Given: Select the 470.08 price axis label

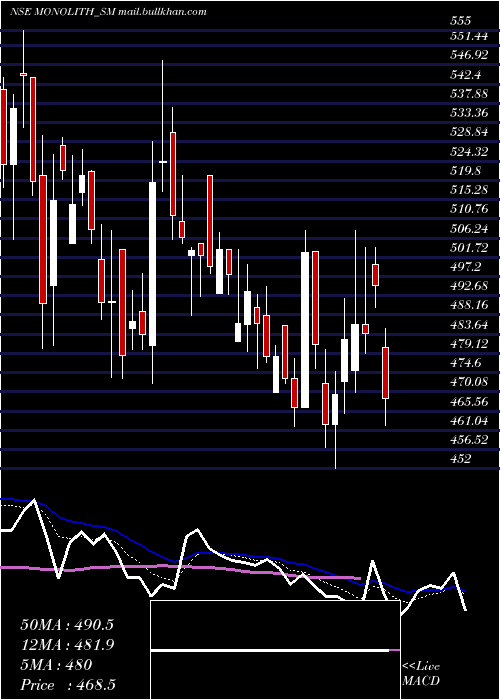Looking at the screenshot, I should point(468,383).
